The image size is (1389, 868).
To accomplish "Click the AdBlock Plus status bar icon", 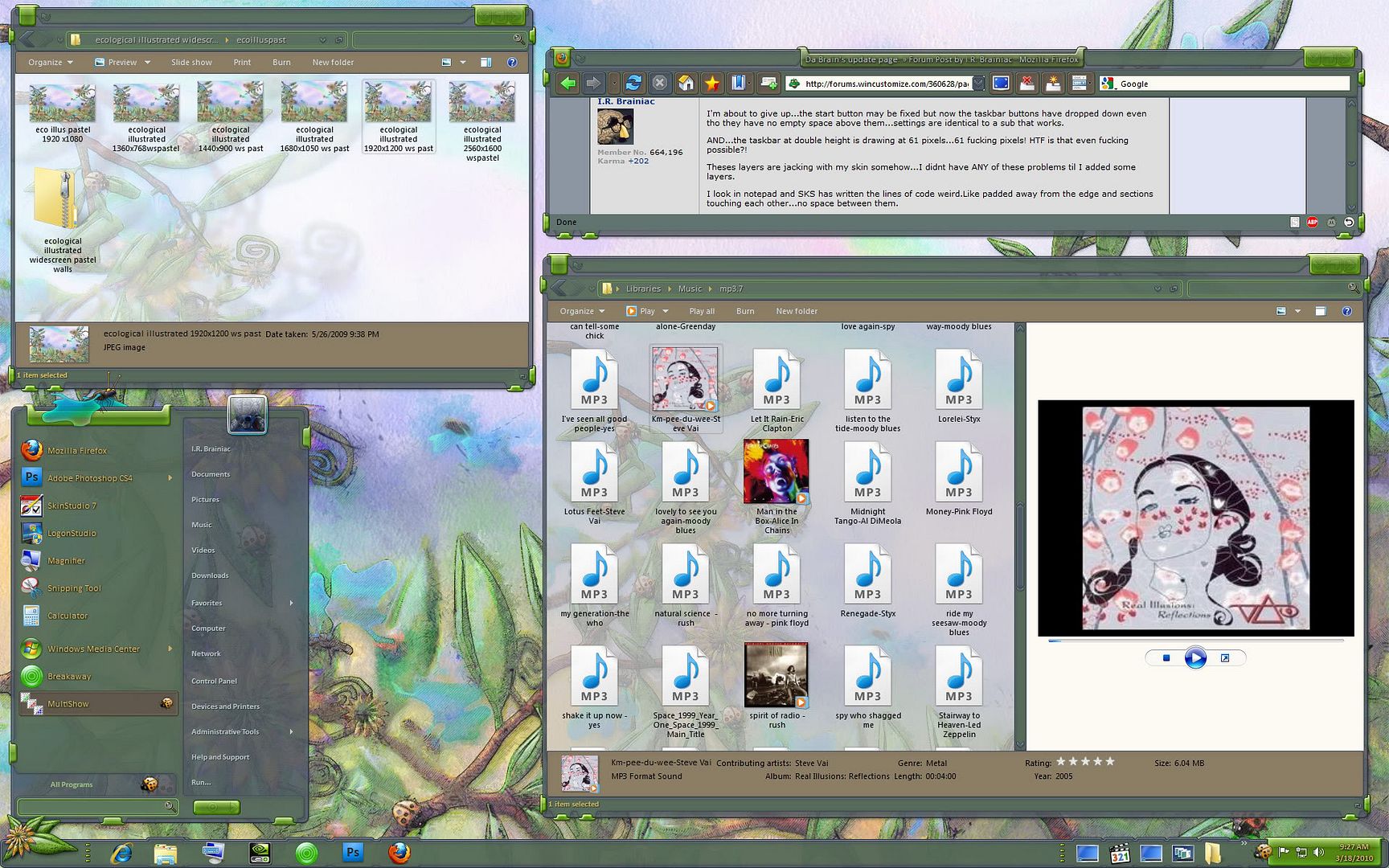I will click(1313, 223).
